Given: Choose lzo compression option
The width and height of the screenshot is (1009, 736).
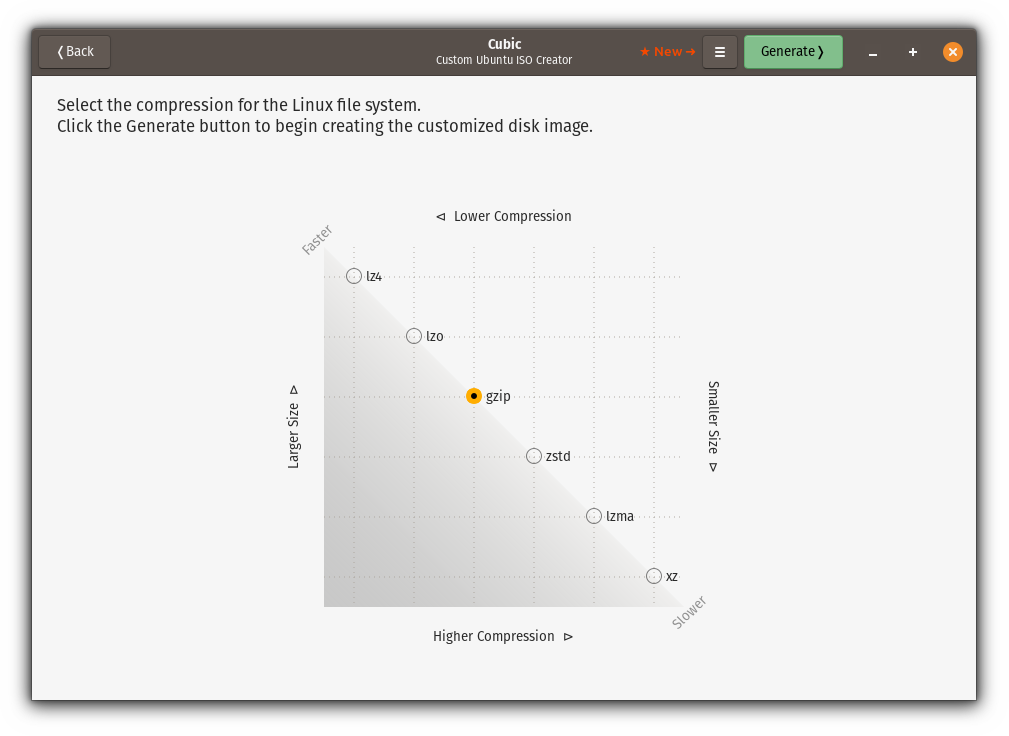Looking at the screenshot, I should [x=414, y=336].
